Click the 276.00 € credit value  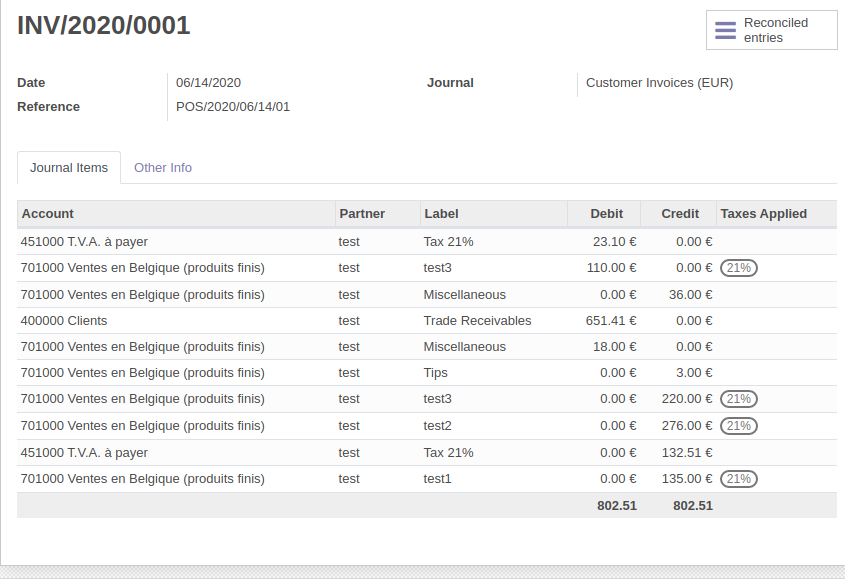click(687, 426)
